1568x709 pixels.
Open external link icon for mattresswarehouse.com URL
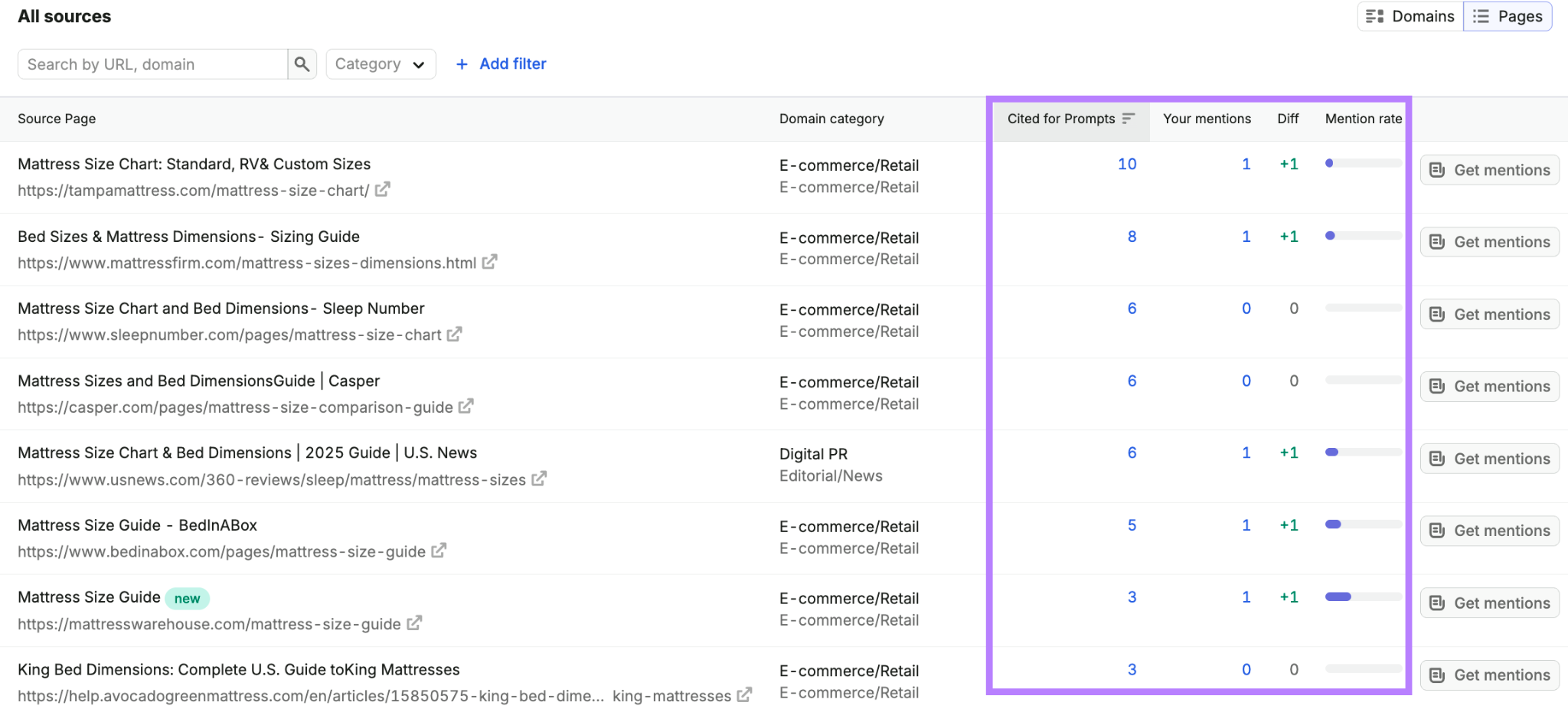414,623
